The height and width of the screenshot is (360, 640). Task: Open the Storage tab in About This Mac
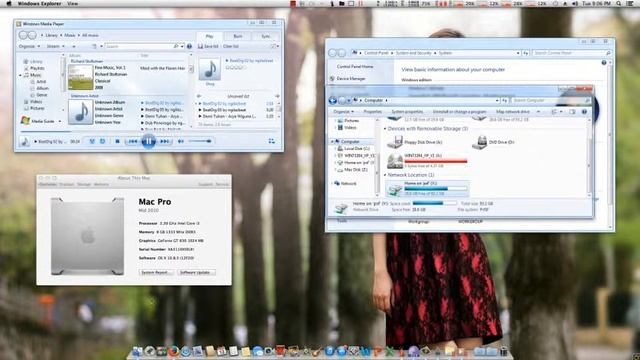point(84,184)
